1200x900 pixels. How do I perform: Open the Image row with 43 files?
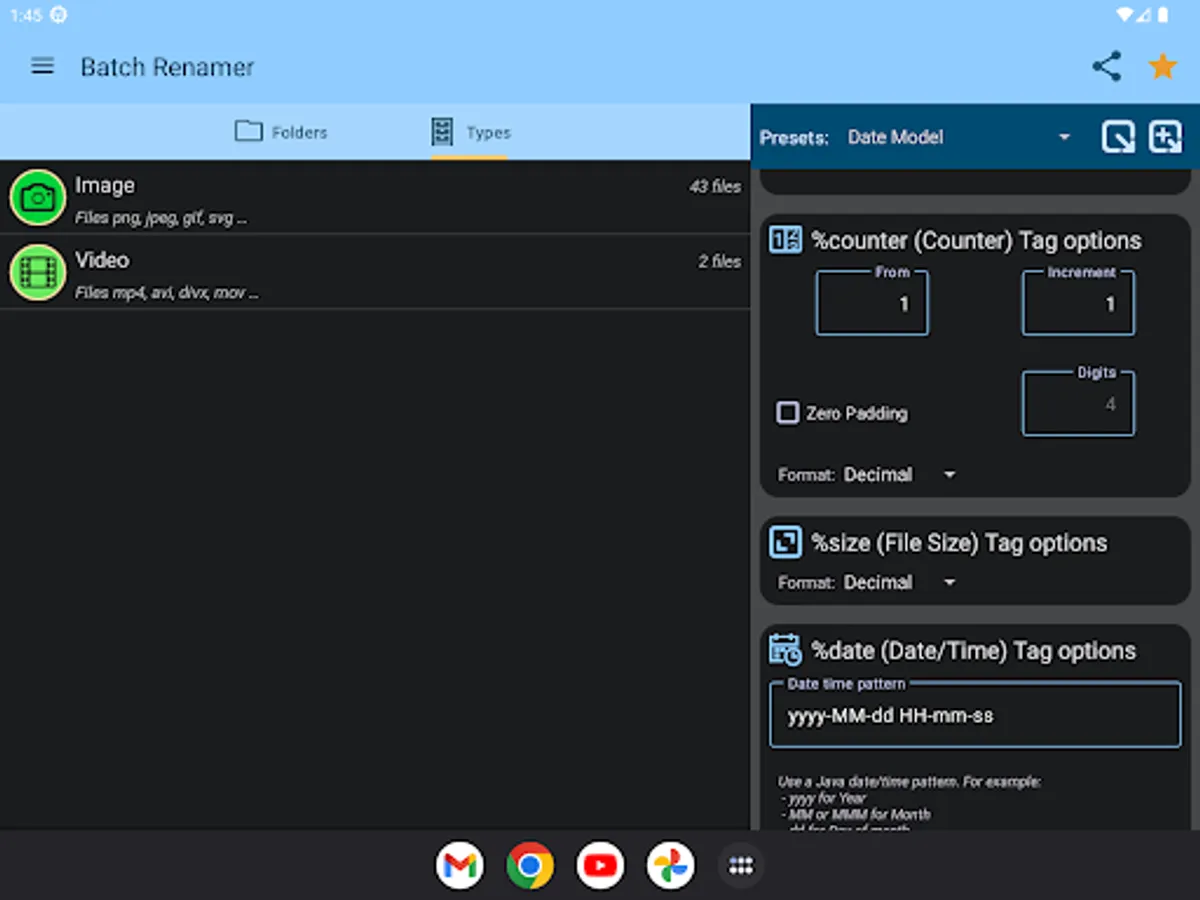pos(400,198)
